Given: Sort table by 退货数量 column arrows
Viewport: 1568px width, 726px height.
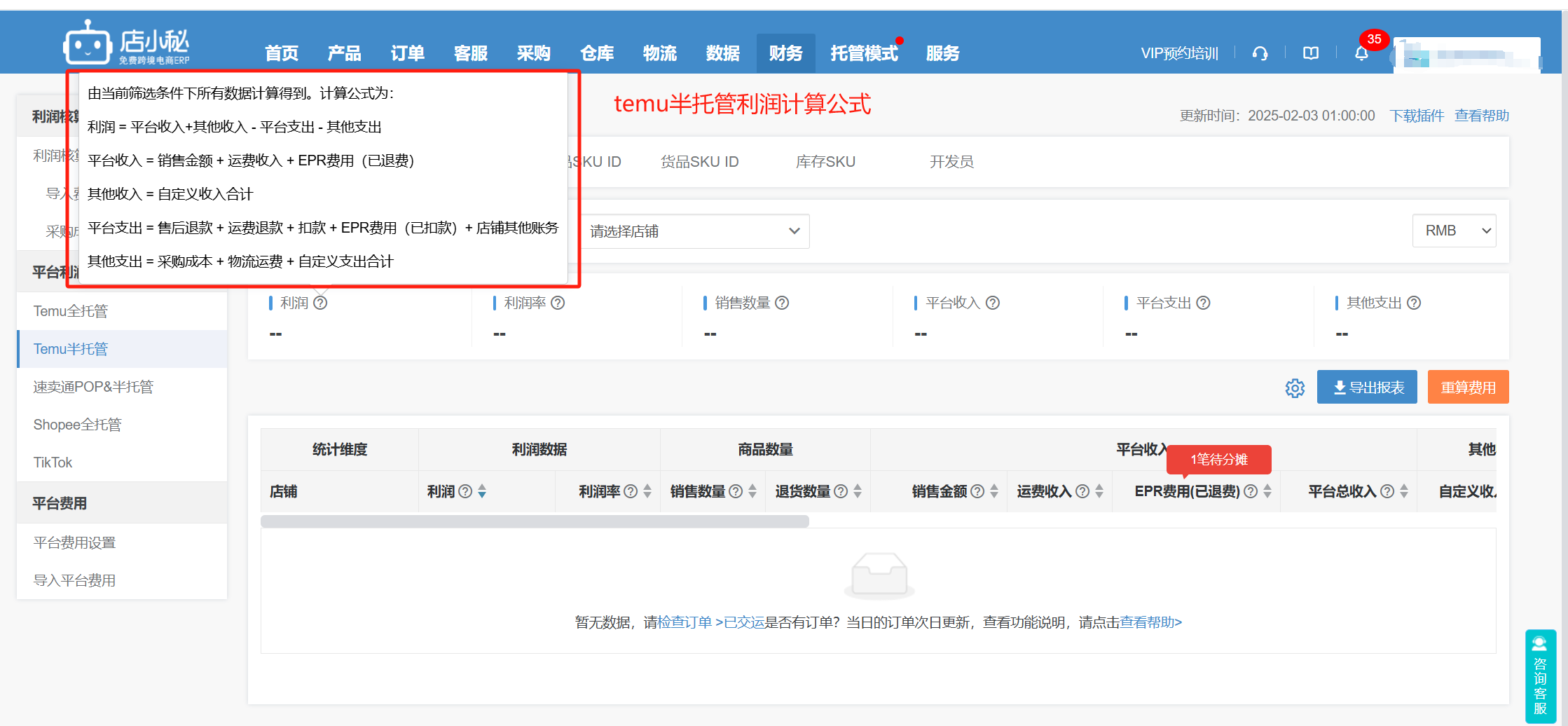Looking at the screenshot, I should (858, 491).
